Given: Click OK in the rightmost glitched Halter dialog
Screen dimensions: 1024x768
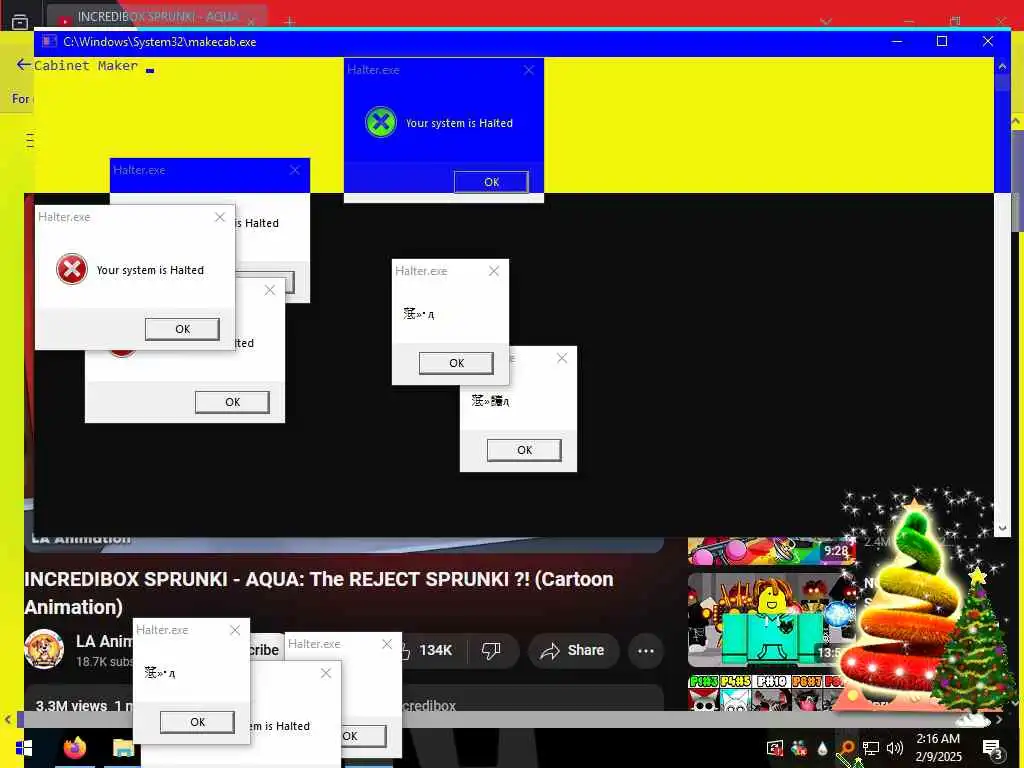Looking at the screenshot, I should click(524, 450).
